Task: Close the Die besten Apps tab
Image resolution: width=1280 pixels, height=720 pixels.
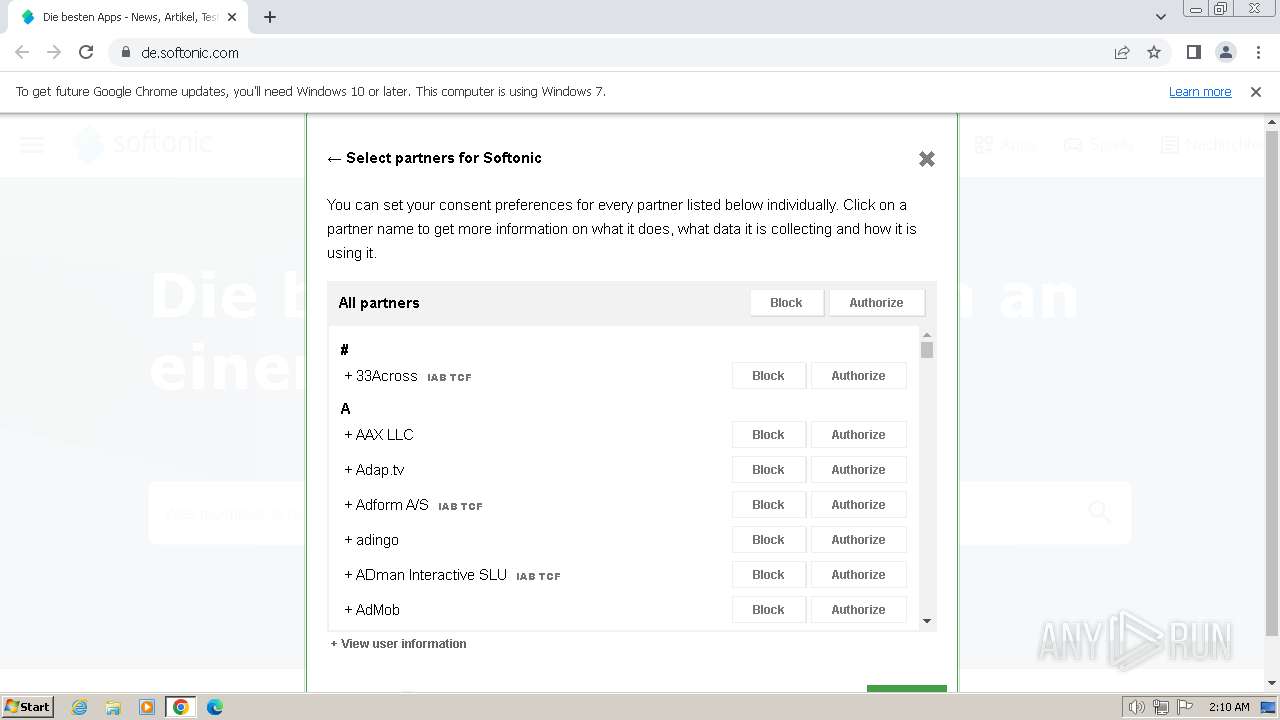Action: tap(232, 17)
